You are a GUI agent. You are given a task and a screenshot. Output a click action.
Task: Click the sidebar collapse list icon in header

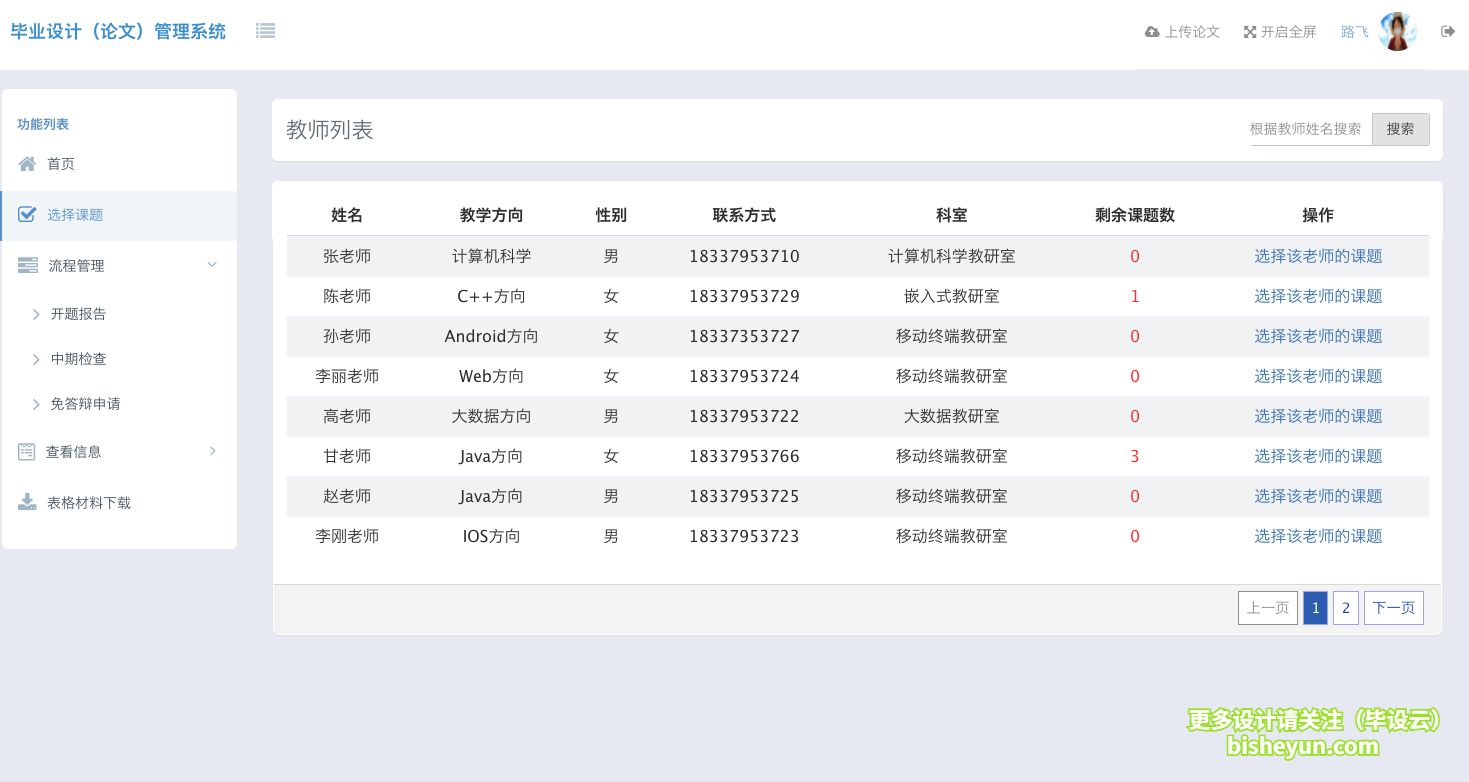click(265, 30)
